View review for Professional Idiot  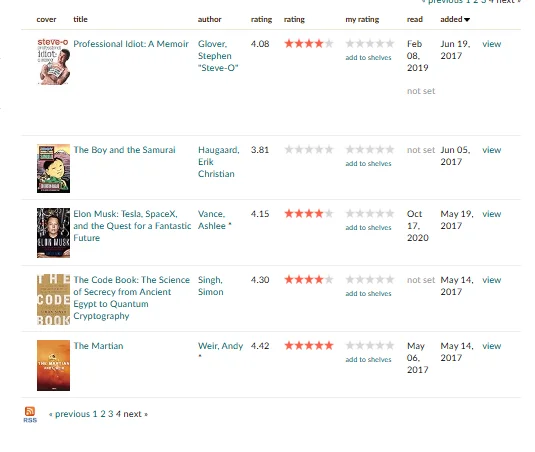pyautogui.click(x=491, y=44)
